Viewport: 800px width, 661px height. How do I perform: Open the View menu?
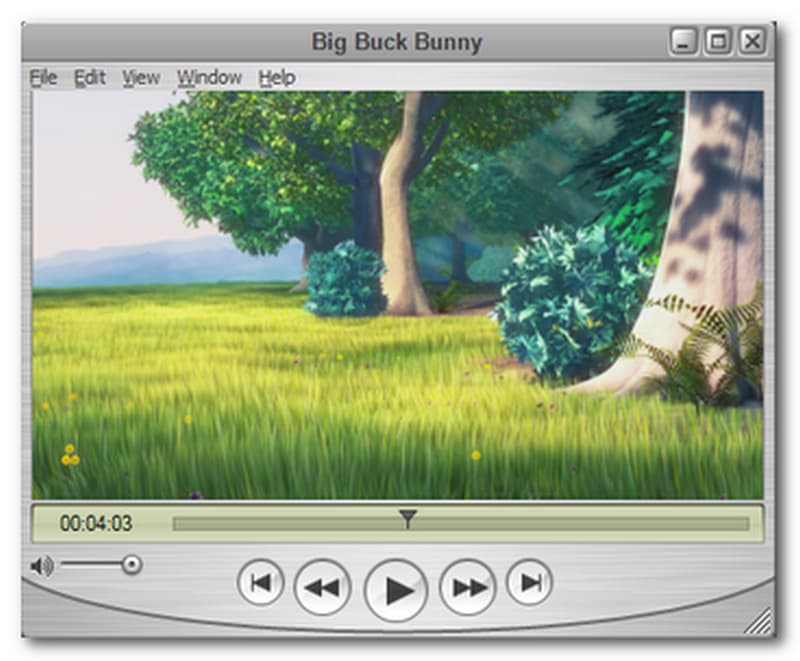point(141,78)
